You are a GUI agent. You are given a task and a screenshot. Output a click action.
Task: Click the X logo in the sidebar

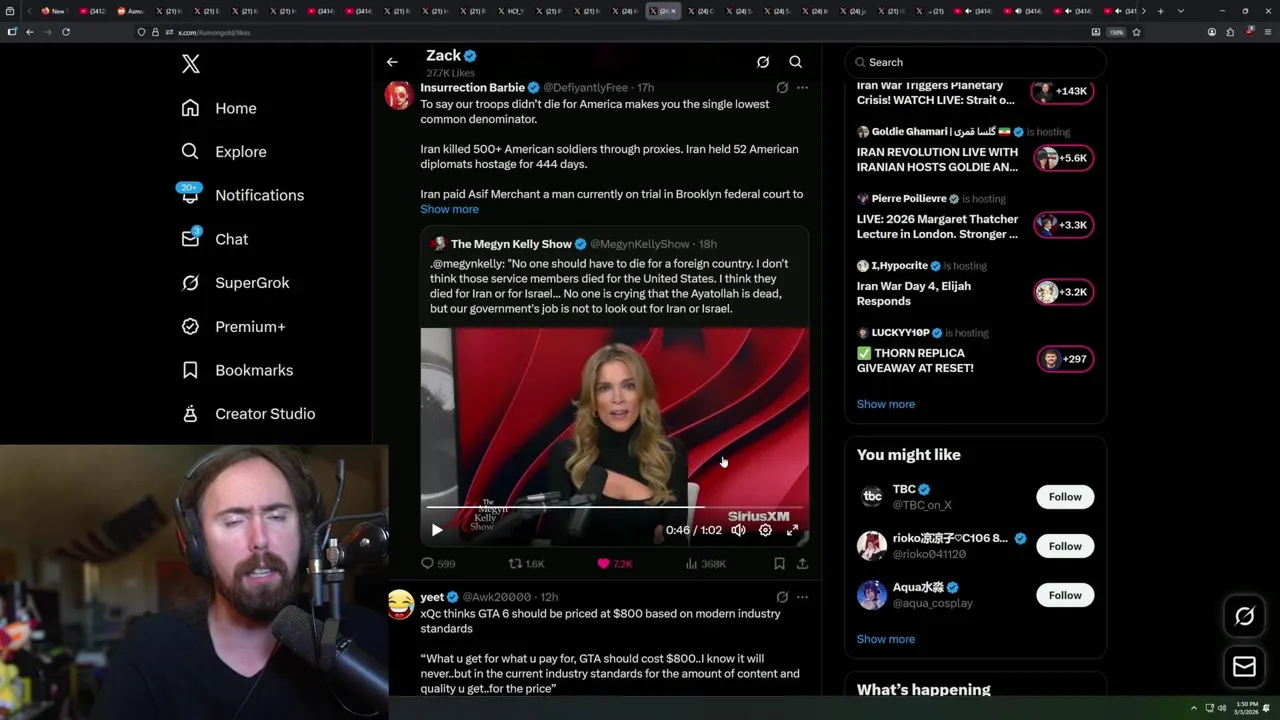191,64
